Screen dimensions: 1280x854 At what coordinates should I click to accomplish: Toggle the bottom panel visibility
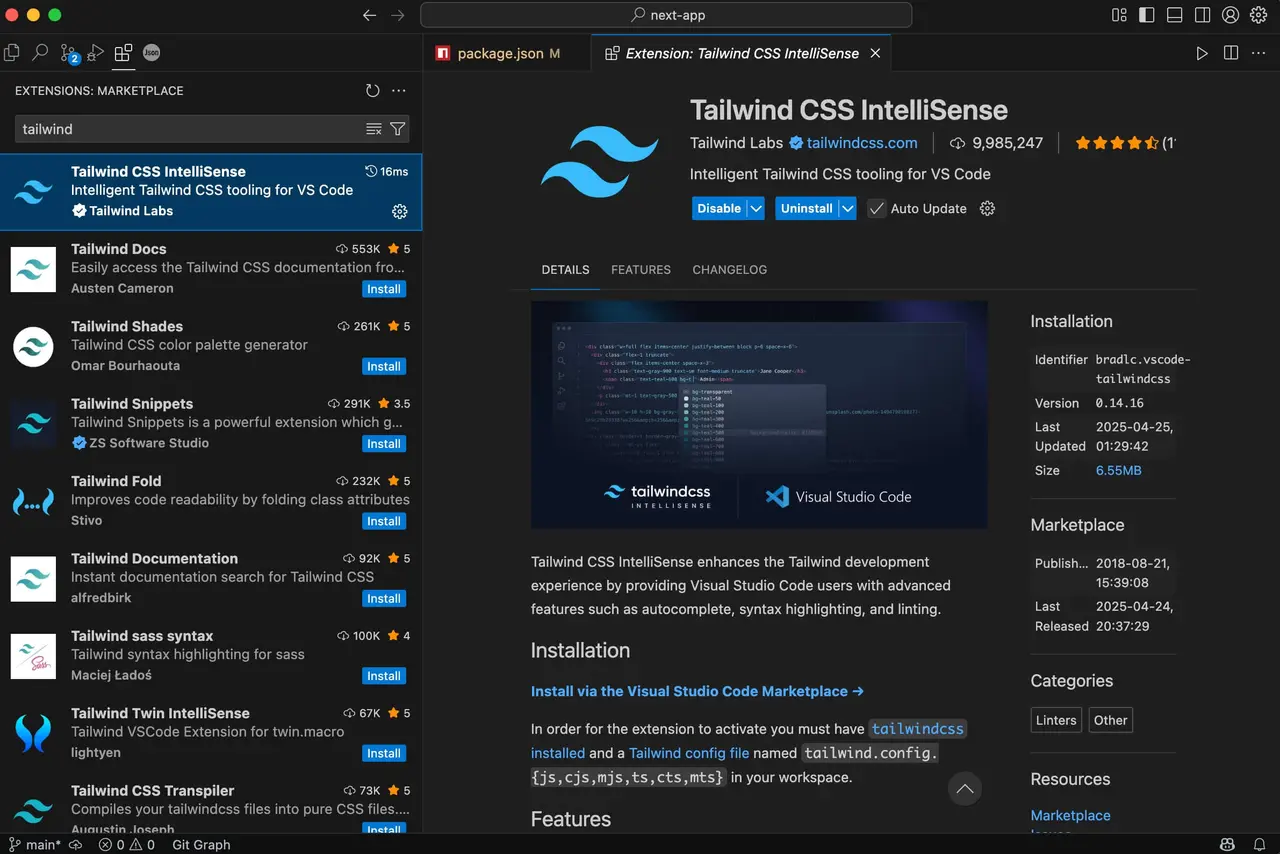pos(1175,15)
